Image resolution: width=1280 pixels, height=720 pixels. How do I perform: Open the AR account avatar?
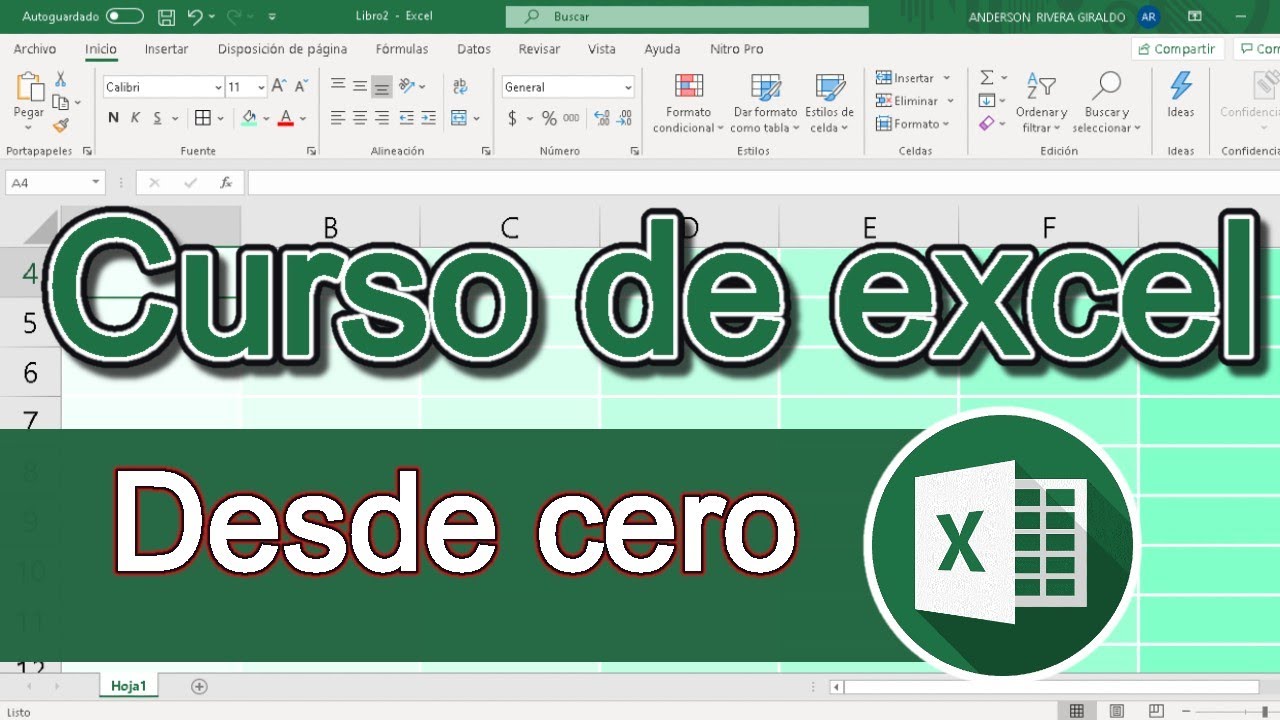pos(1149,17)
